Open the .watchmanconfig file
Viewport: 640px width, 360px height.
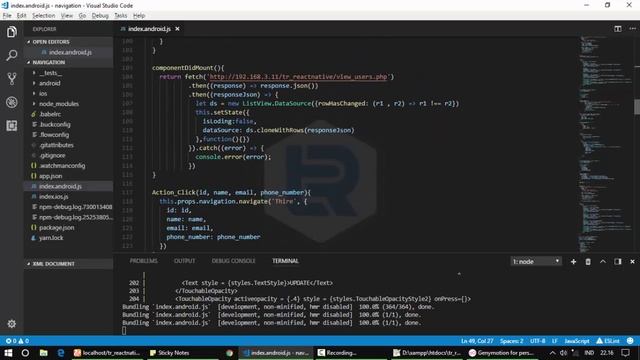(62, 165)
